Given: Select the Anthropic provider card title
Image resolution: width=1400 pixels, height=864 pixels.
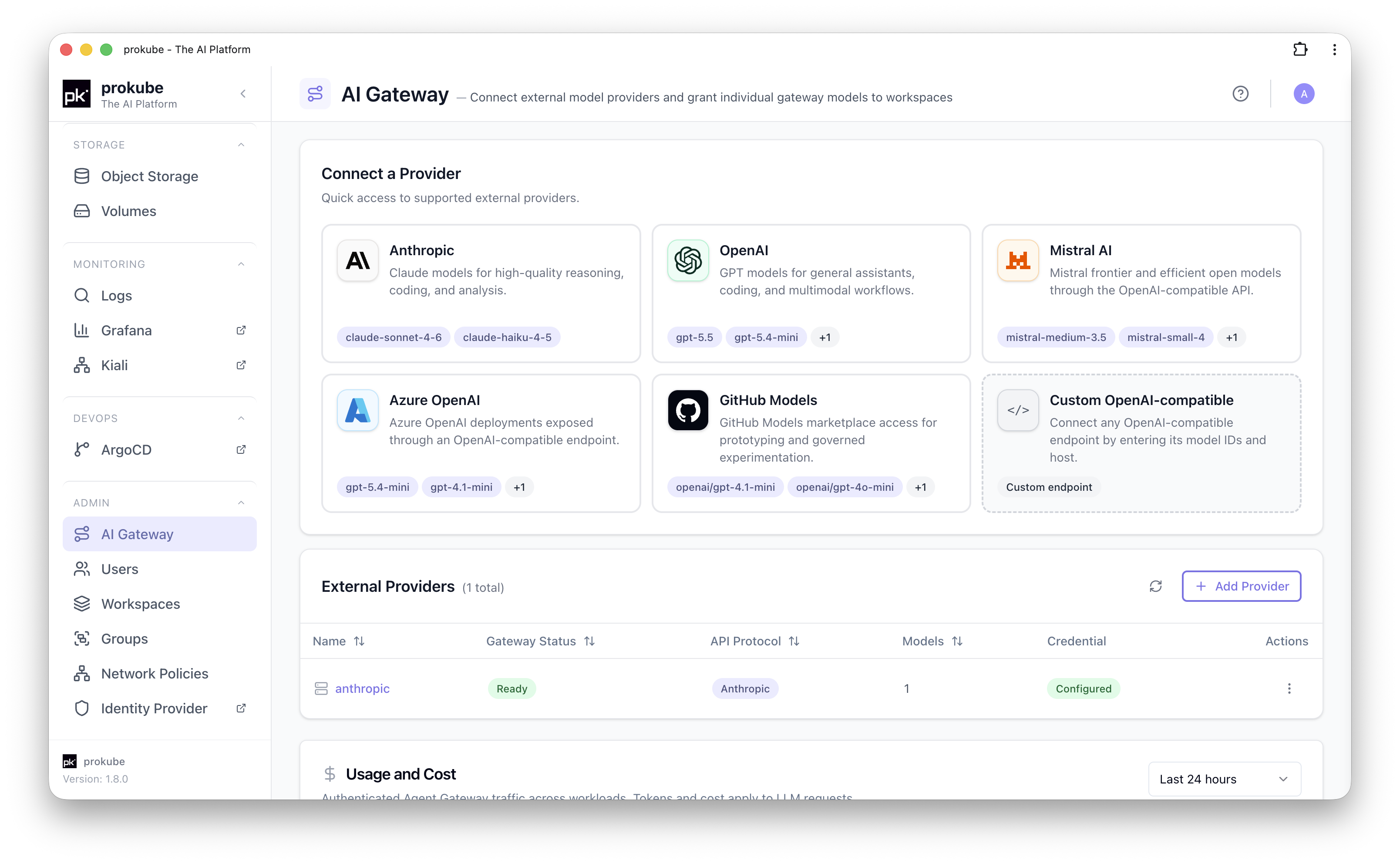Looking at the screenshot, I should click(x=421, y=251).
